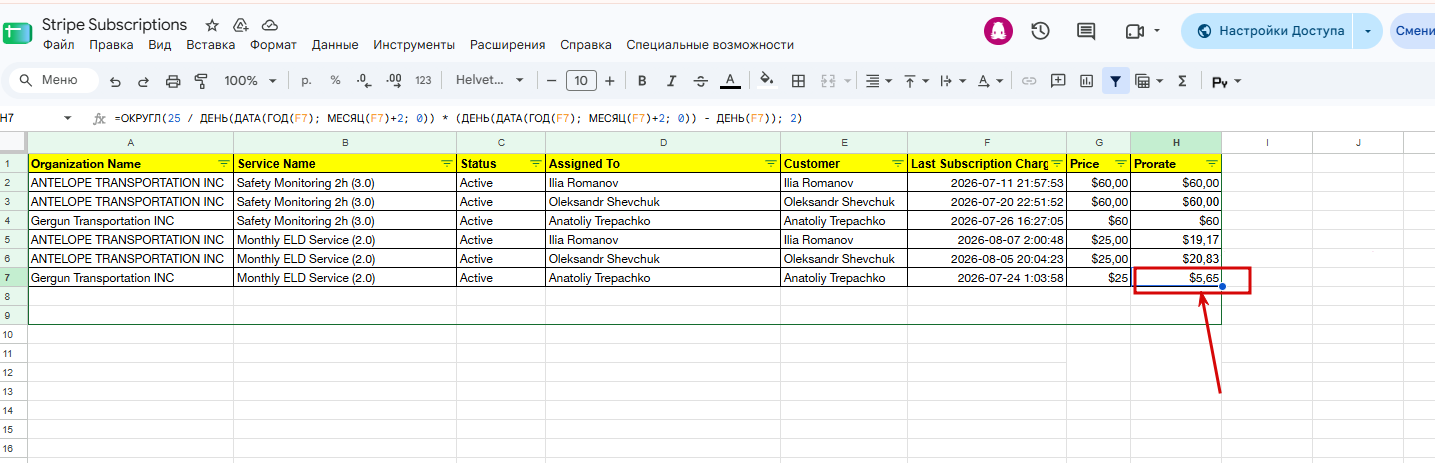Redo the last undone action

click(144, 81)
